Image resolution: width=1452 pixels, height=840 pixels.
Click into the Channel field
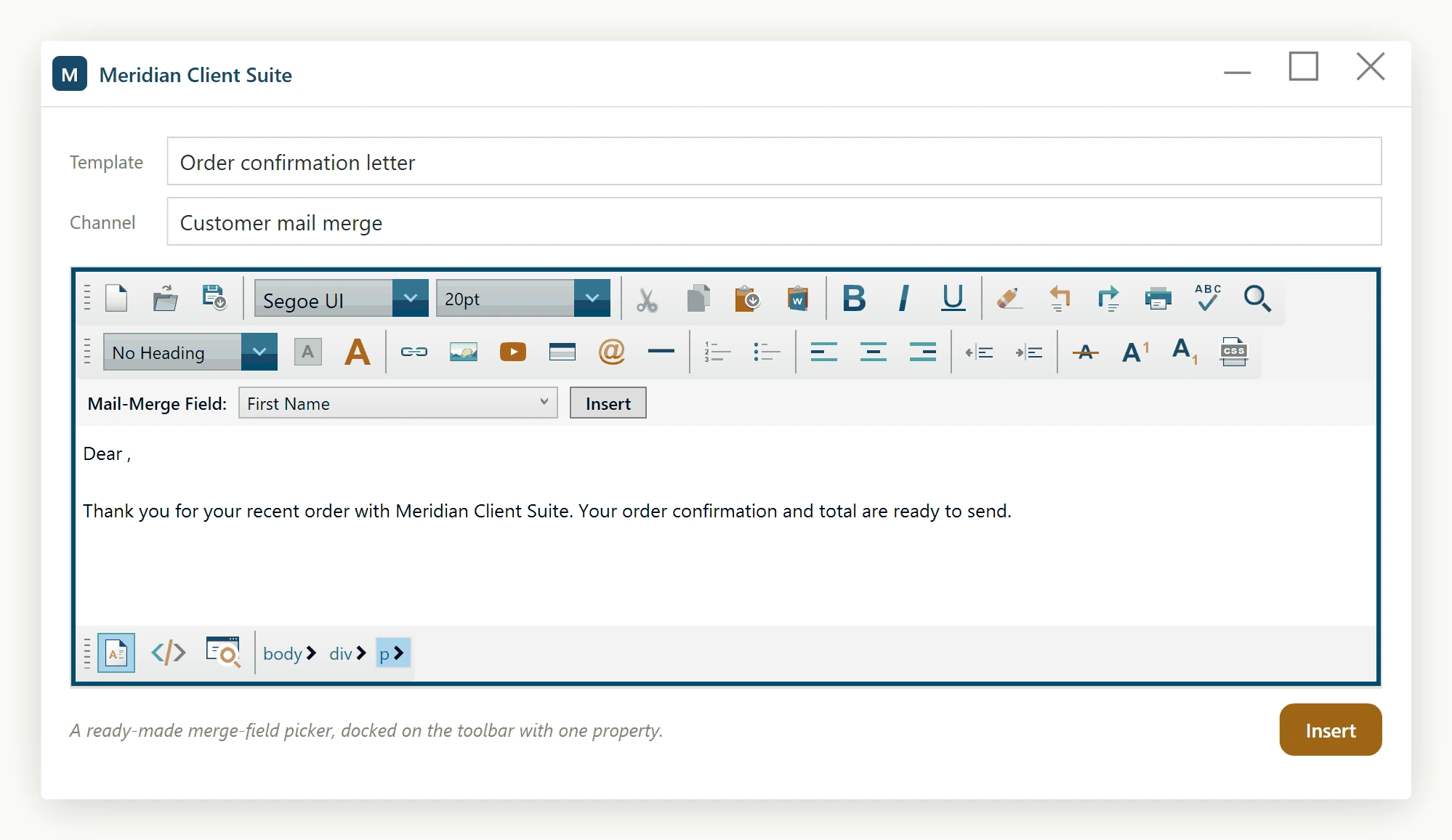pos(774,222)
